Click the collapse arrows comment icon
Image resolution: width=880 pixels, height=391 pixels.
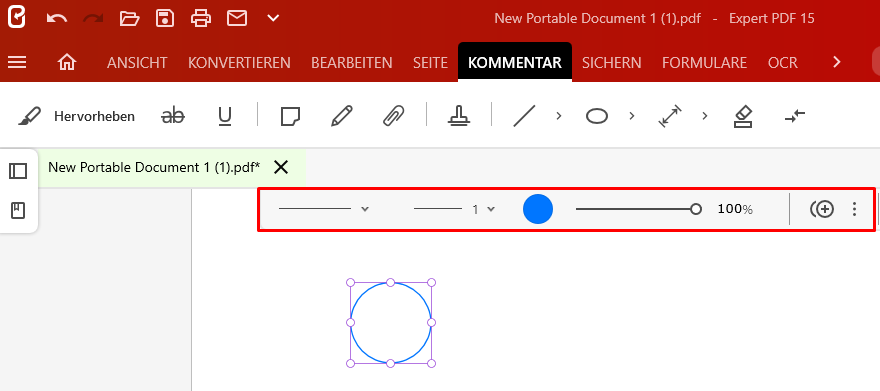click(795, 116)
